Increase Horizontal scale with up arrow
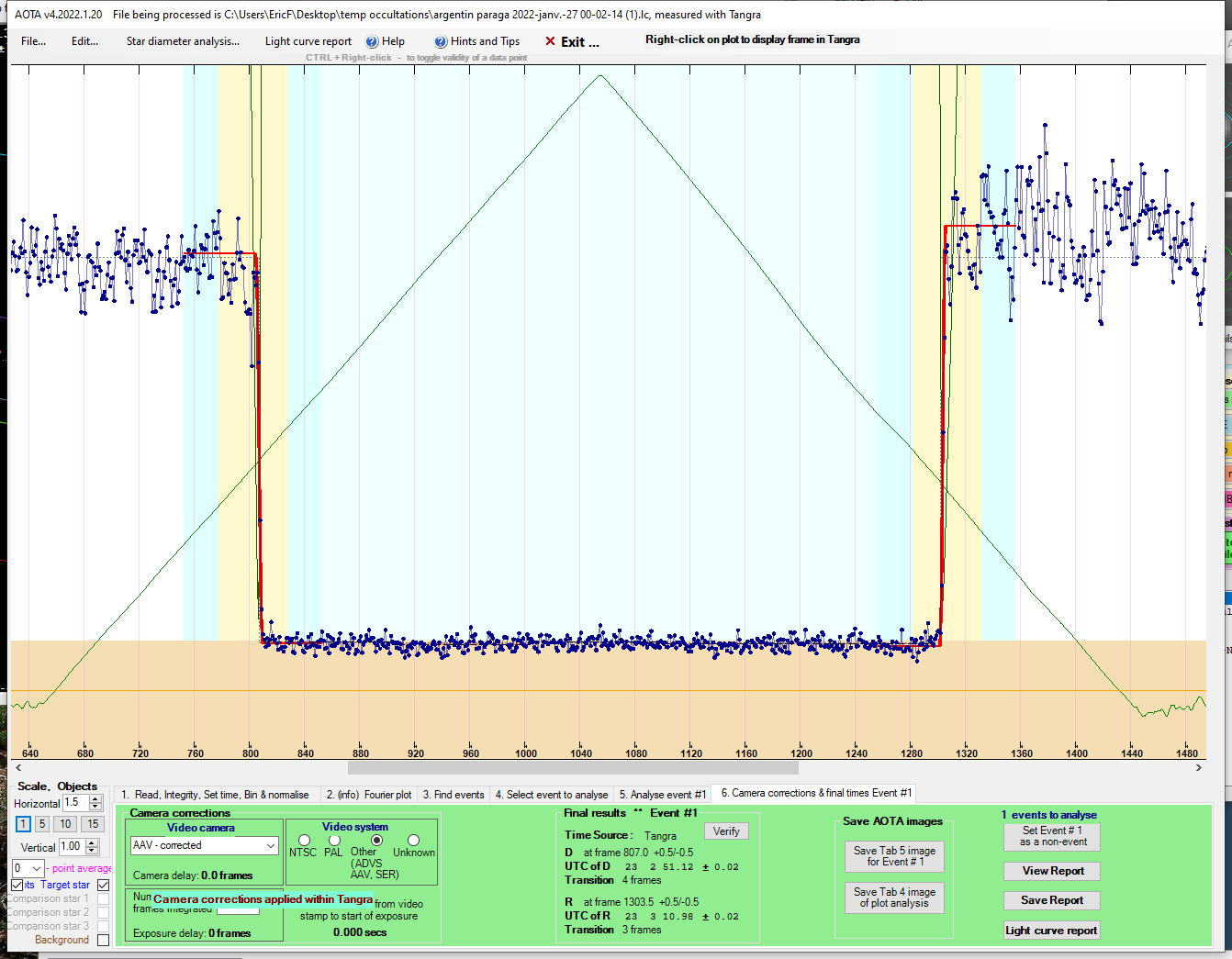This screenshot has height=959, width=1232. pos(95,799)
